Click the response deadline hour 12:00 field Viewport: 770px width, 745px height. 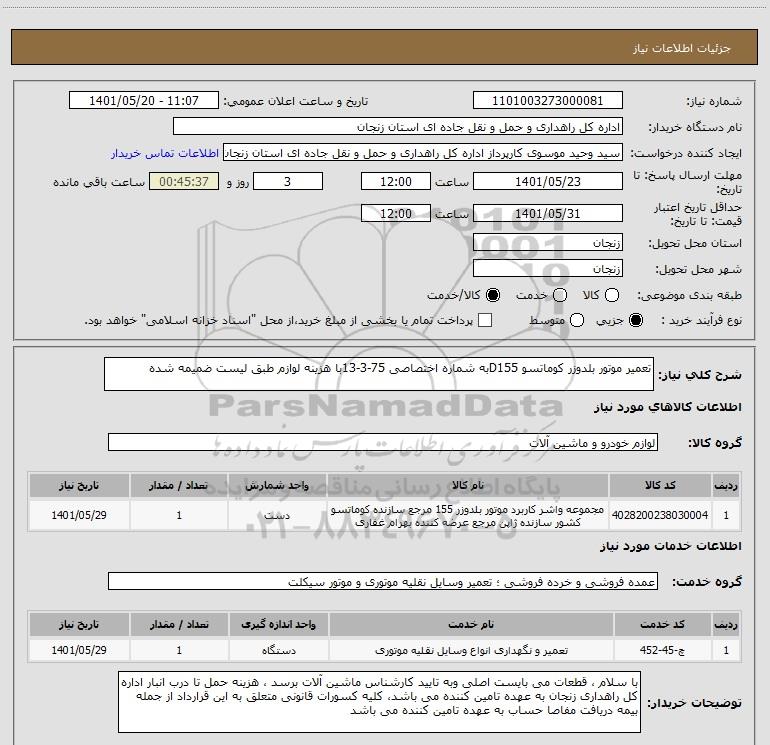(396, 181)
